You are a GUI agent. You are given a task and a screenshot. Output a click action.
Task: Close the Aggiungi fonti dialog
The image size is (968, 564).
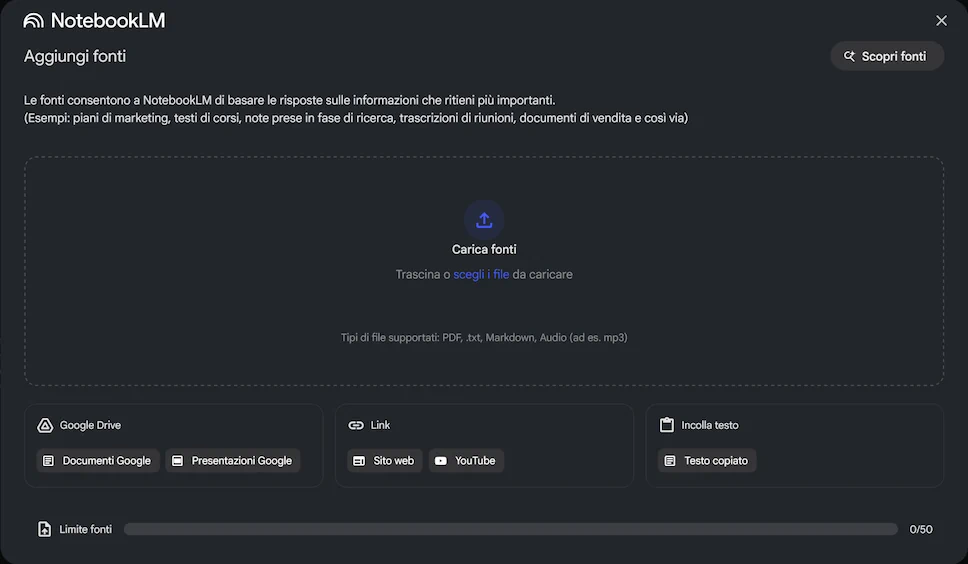[x=941, y=21]
